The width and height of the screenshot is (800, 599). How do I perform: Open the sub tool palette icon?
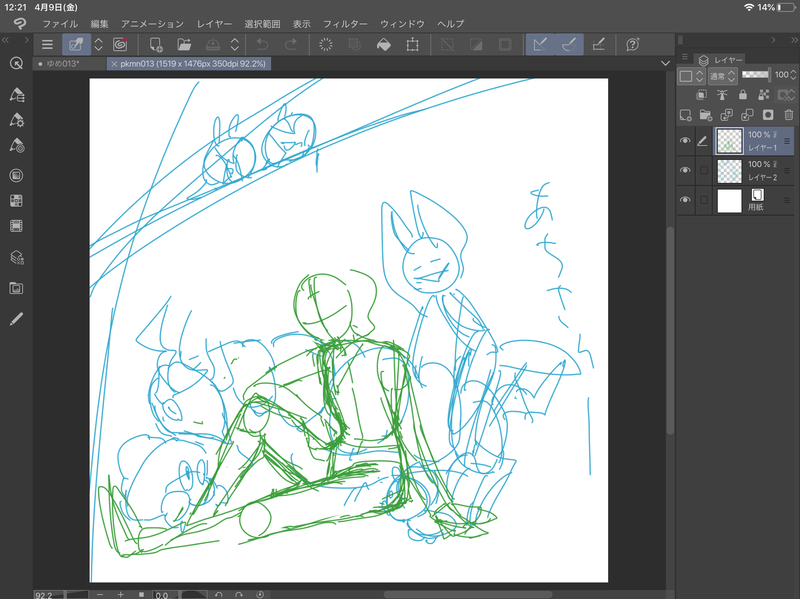coord(16,94)
